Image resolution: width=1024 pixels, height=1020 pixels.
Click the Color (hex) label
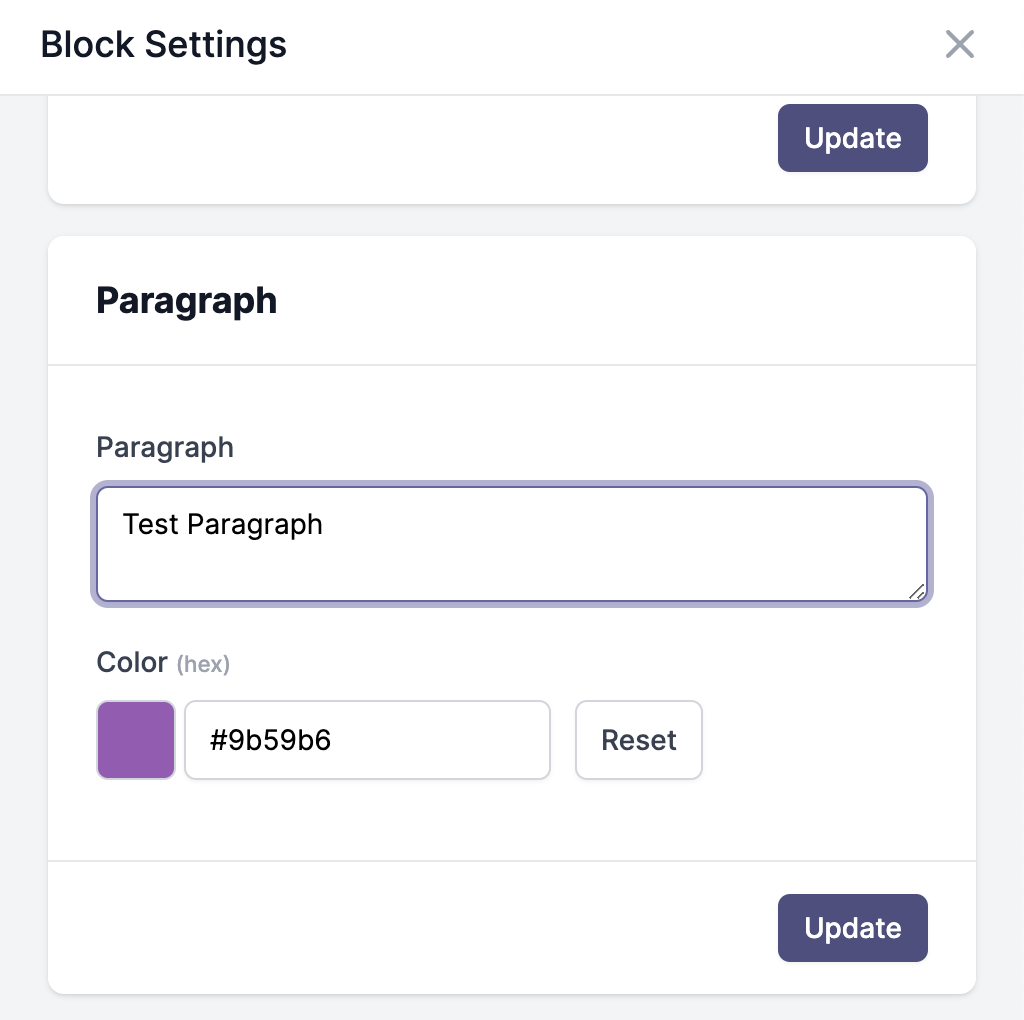click(x=131, y=662)
